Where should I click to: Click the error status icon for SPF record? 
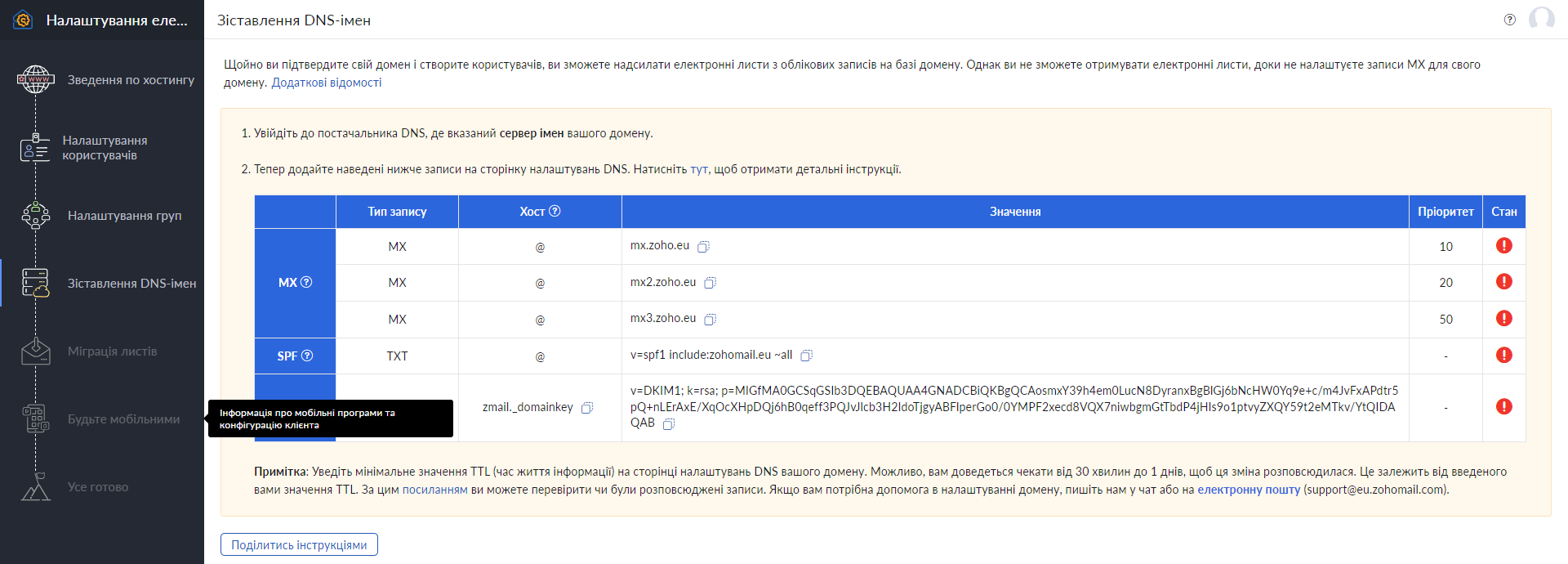click(x=1503, y=356)
